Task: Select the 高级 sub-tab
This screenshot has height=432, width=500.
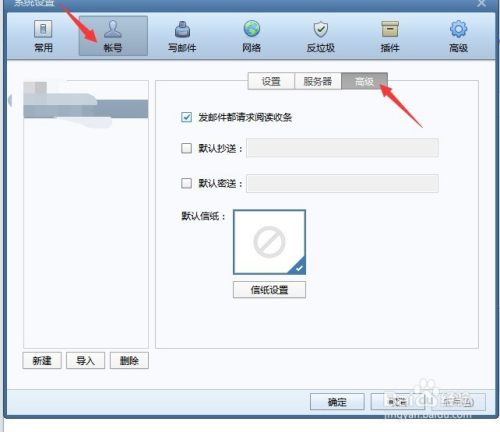Action: tap(364, 81)
